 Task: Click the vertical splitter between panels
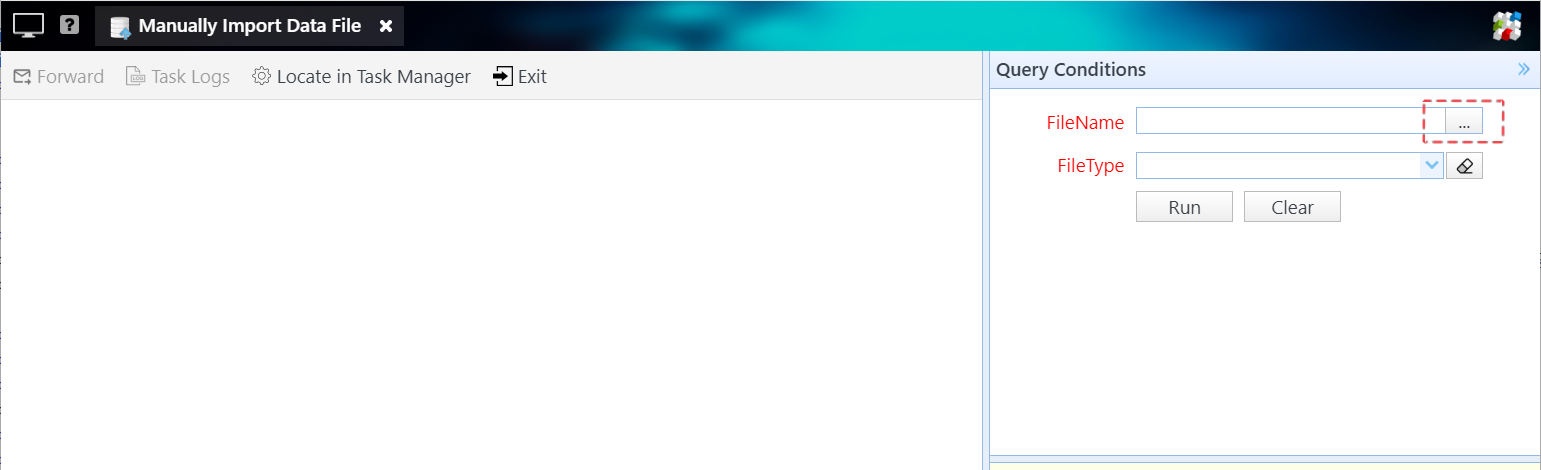pos(985,260)
